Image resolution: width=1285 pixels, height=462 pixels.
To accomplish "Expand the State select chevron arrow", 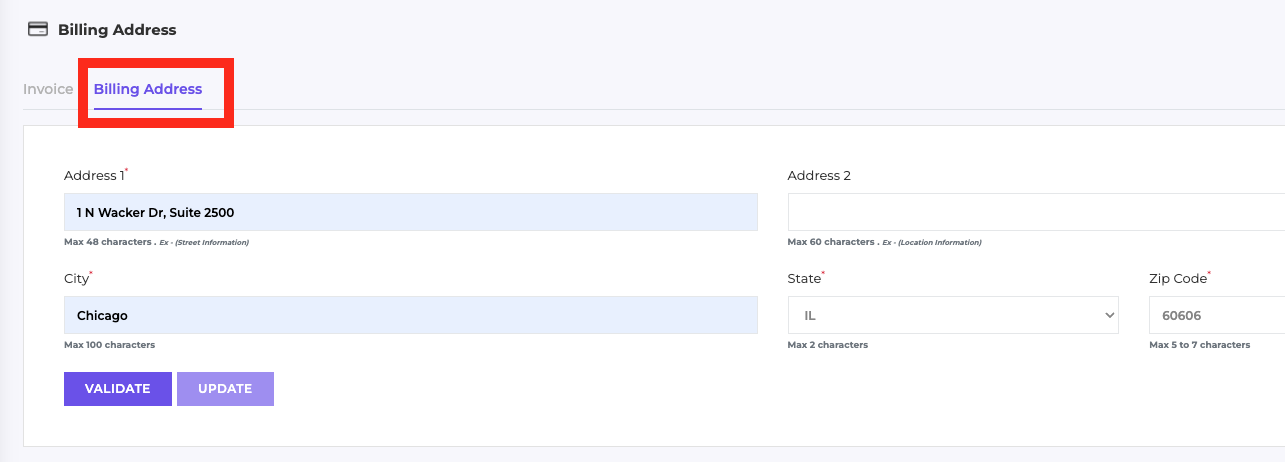I will click(x=1108, y=315).
